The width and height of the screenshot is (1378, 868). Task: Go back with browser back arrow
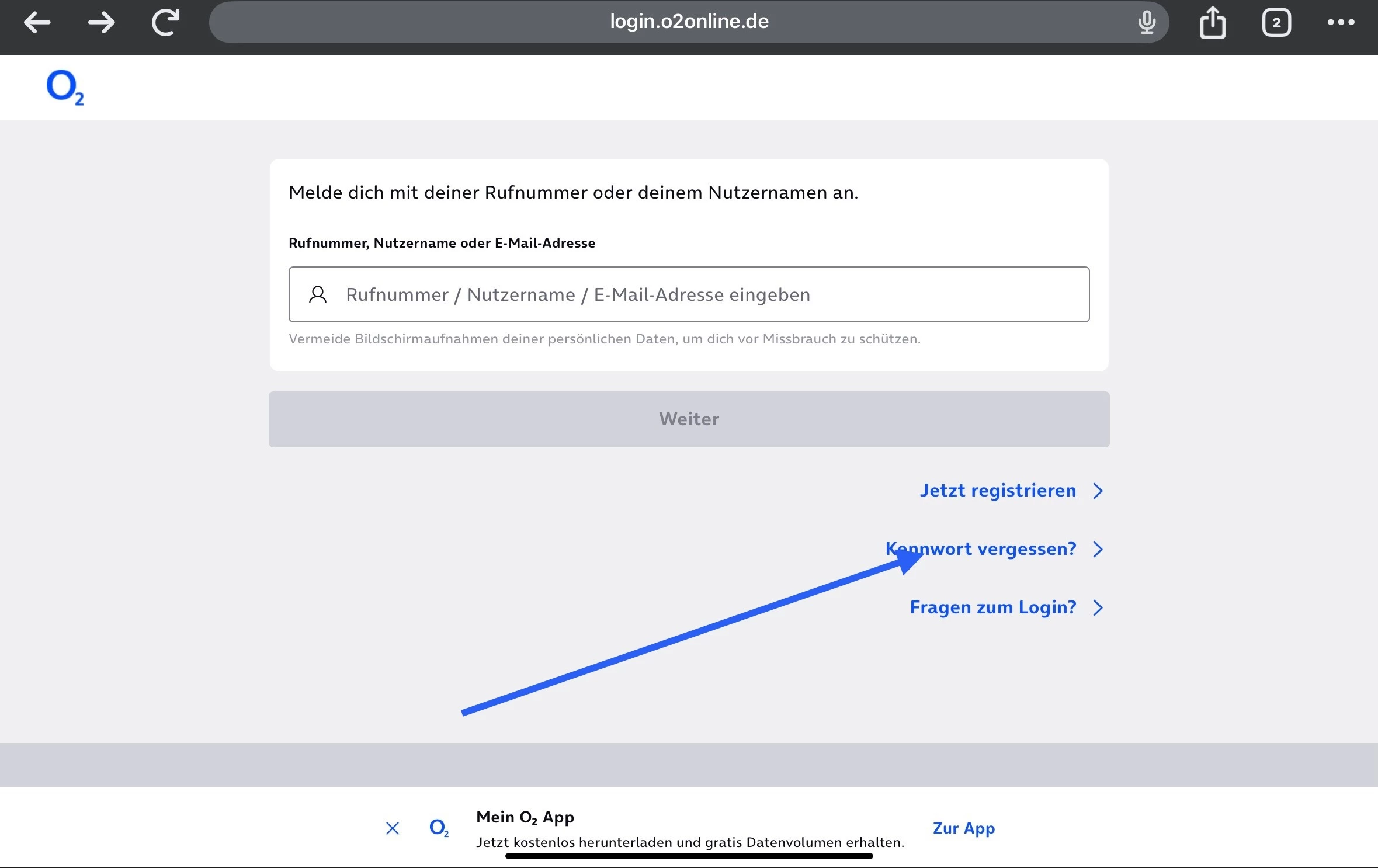click(x=37, y=23)
